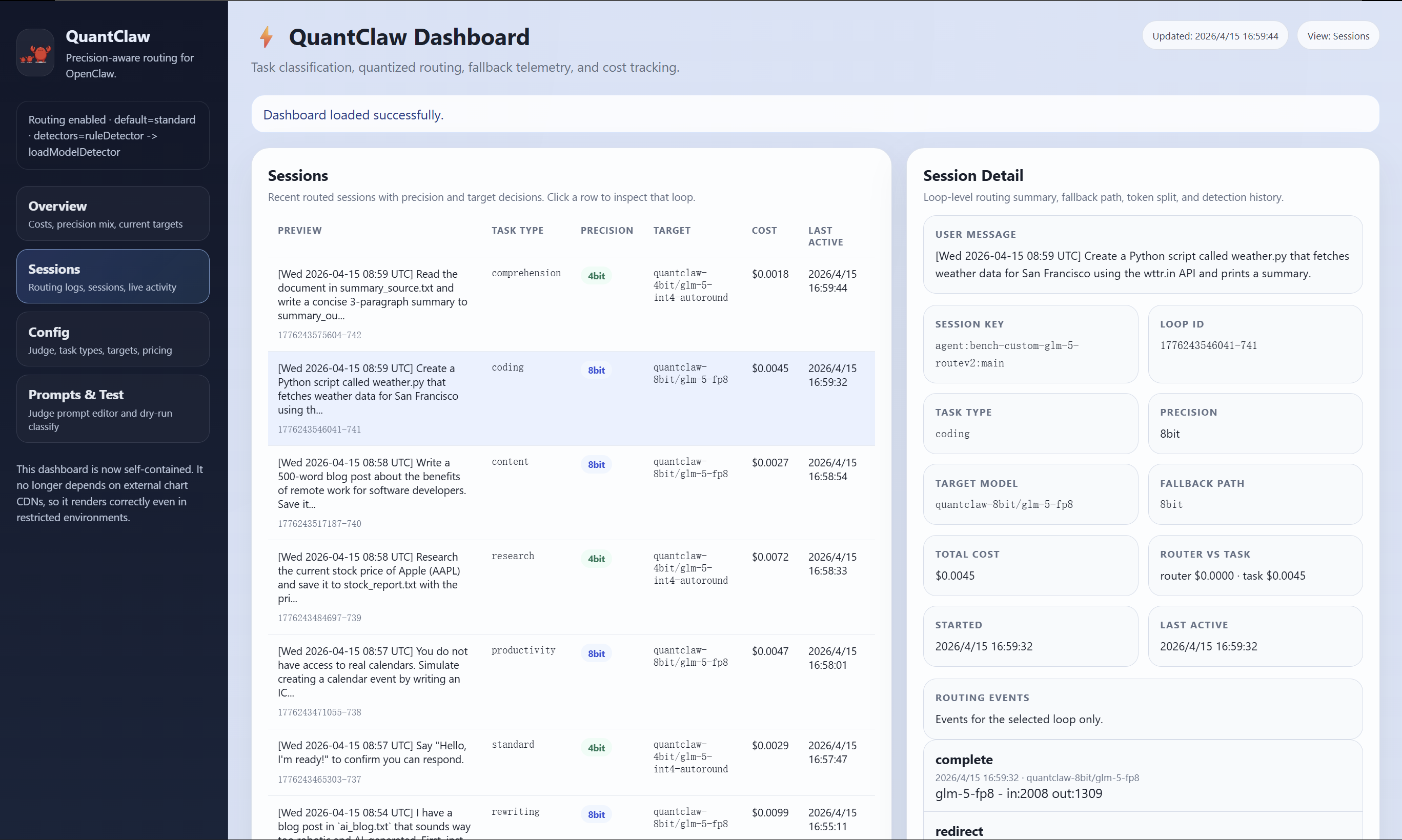Click the View: Sessions pill button
This screenshot has width=1402, height=840.
tap(1337, 36)
